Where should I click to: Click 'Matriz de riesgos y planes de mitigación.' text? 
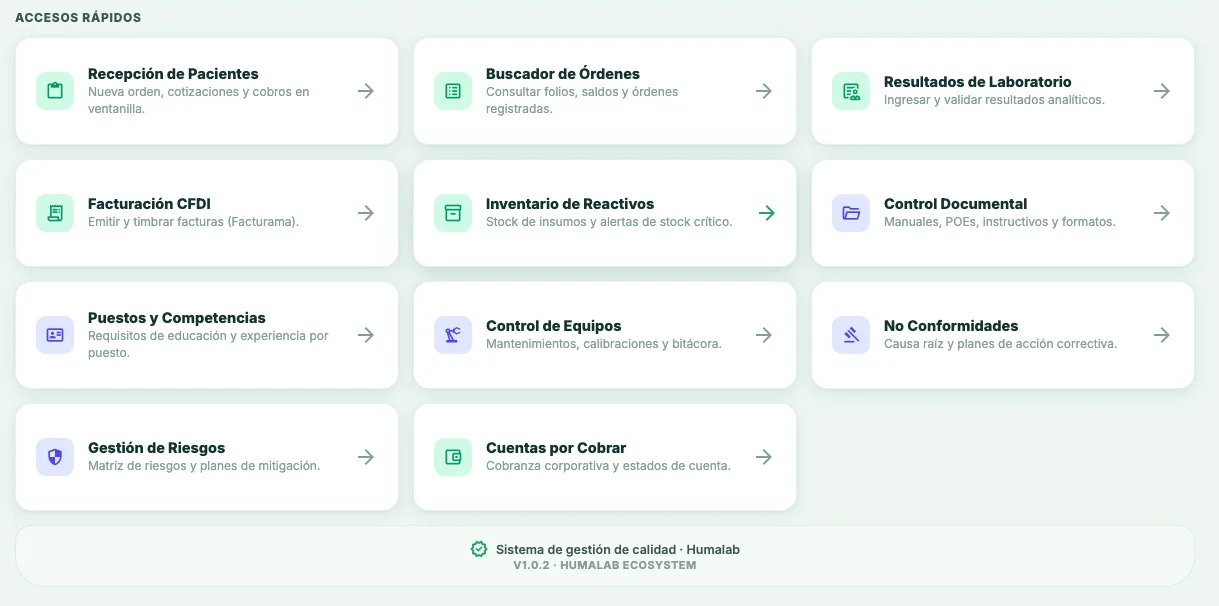click(x=204, y=466)
